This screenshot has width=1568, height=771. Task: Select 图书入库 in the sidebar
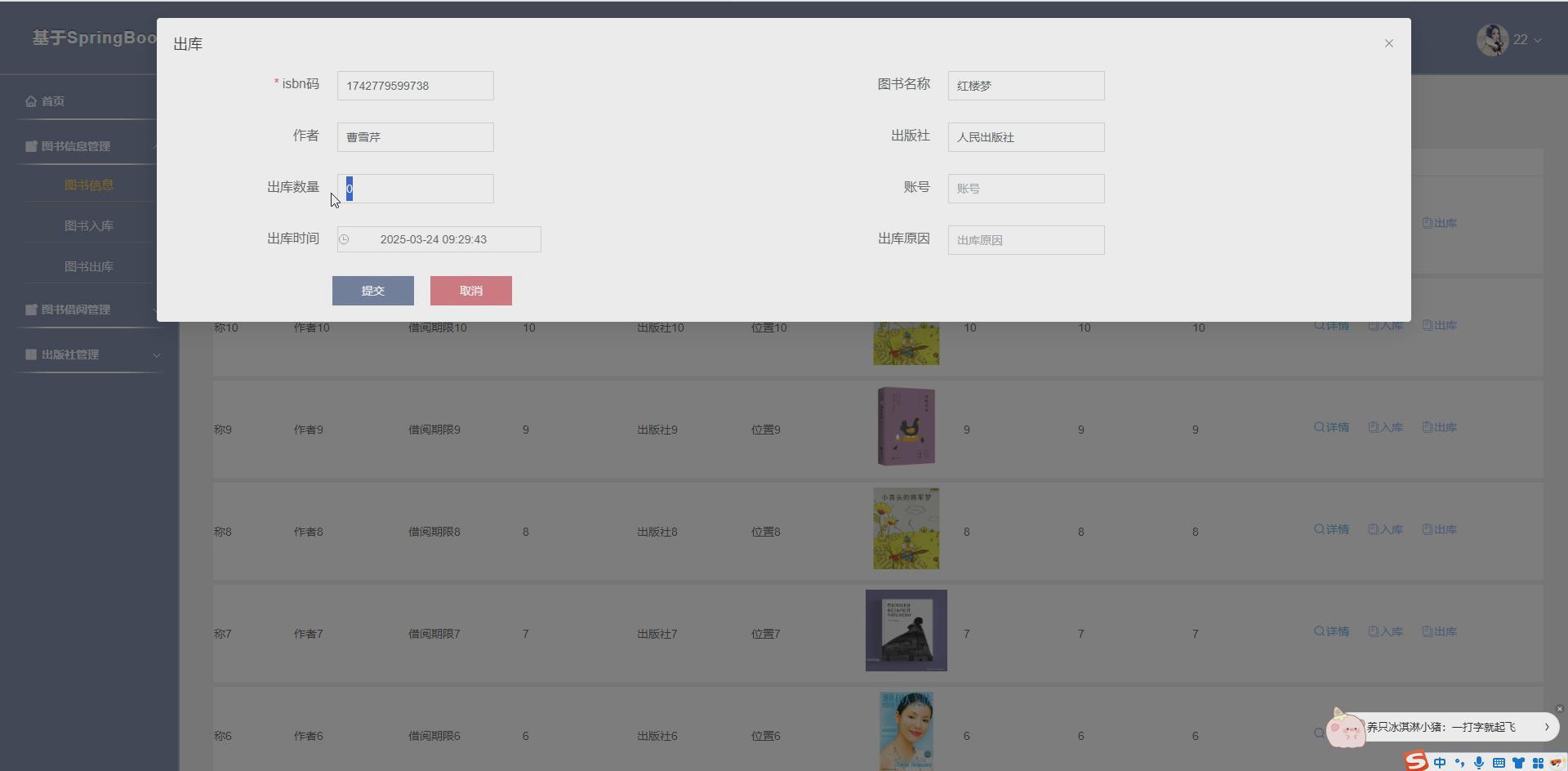(x=90, y=225)
